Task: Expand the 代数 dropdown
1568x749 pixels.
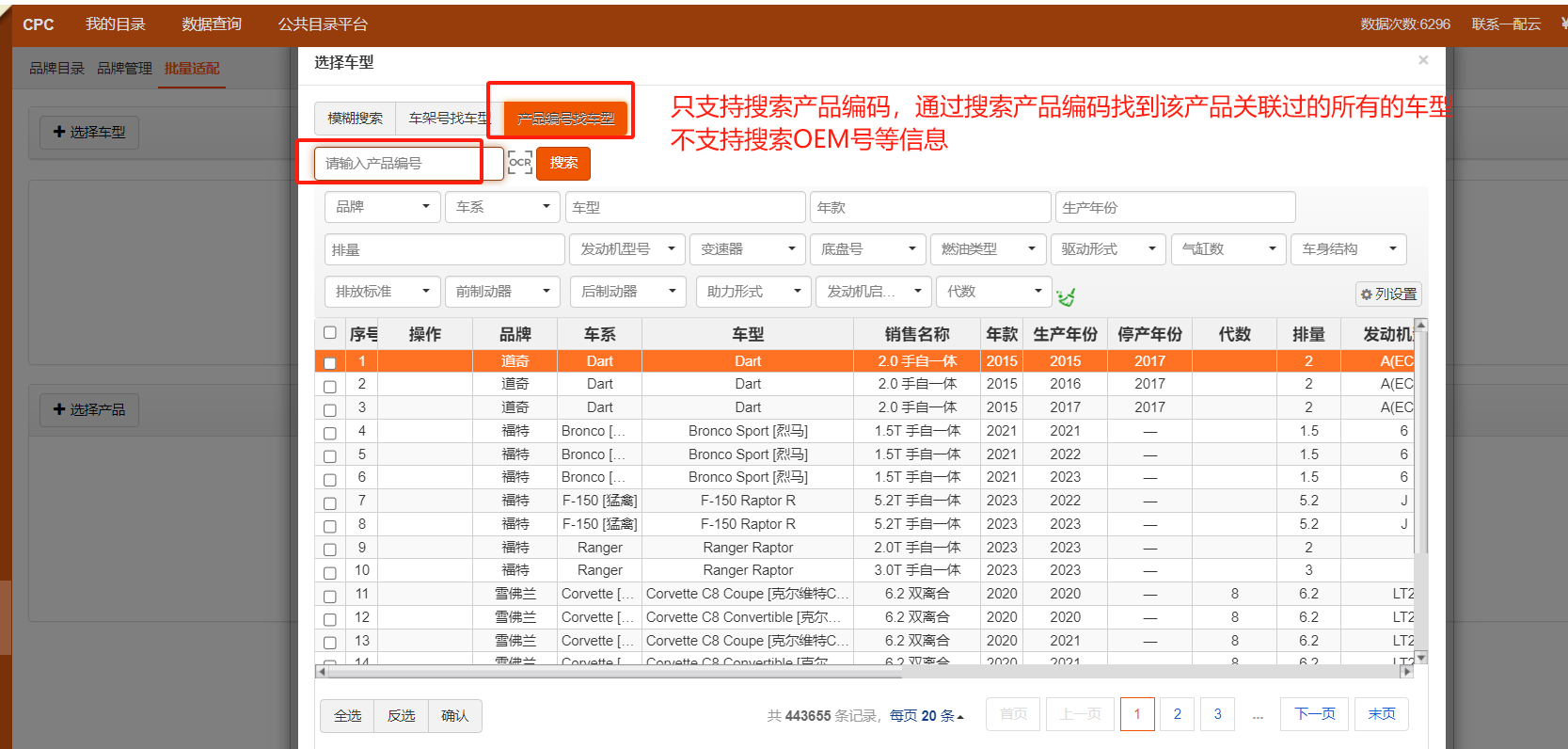Action: tap(993, 291)
